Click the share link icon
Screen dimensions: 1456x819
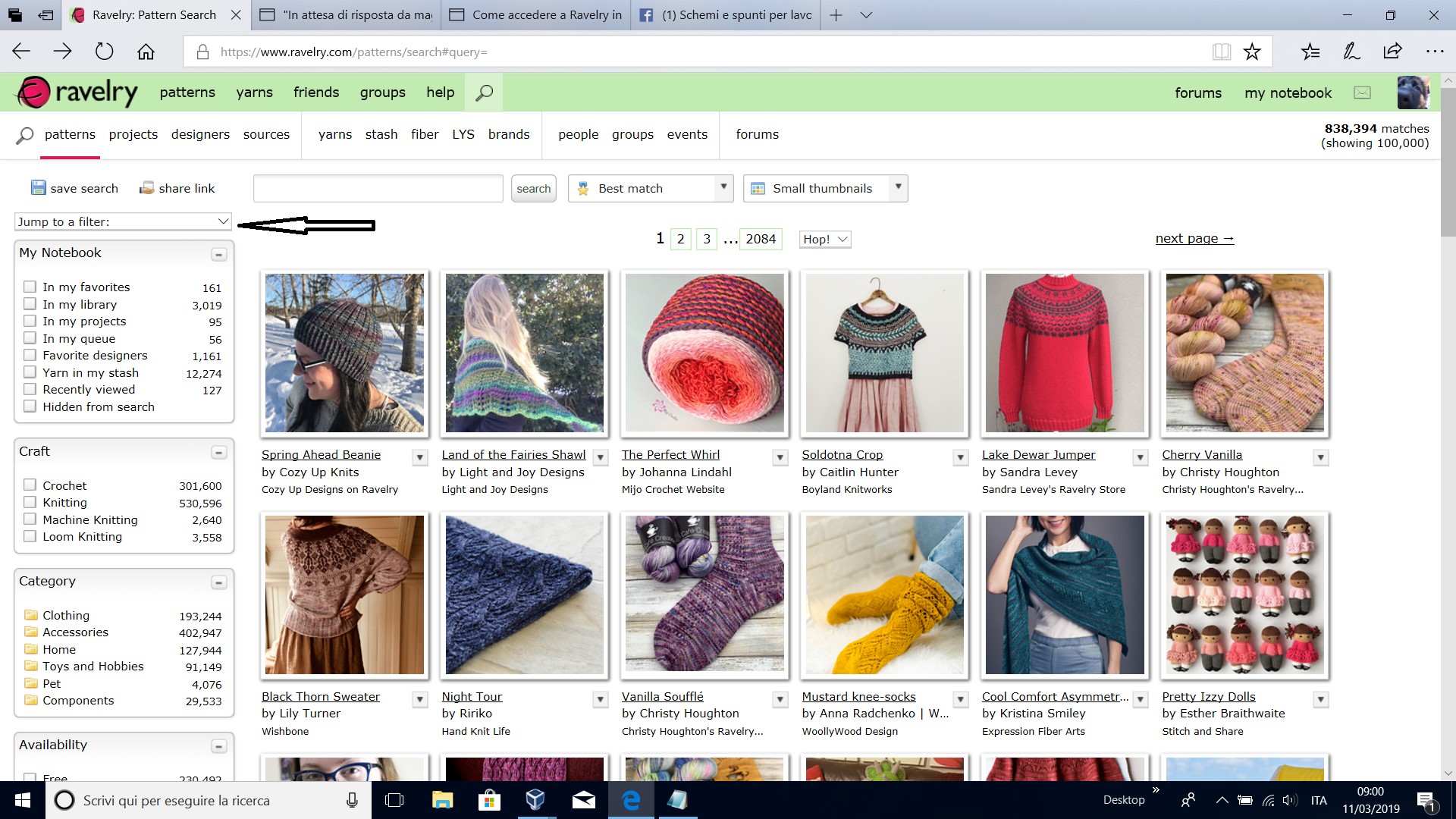[147, 188]
